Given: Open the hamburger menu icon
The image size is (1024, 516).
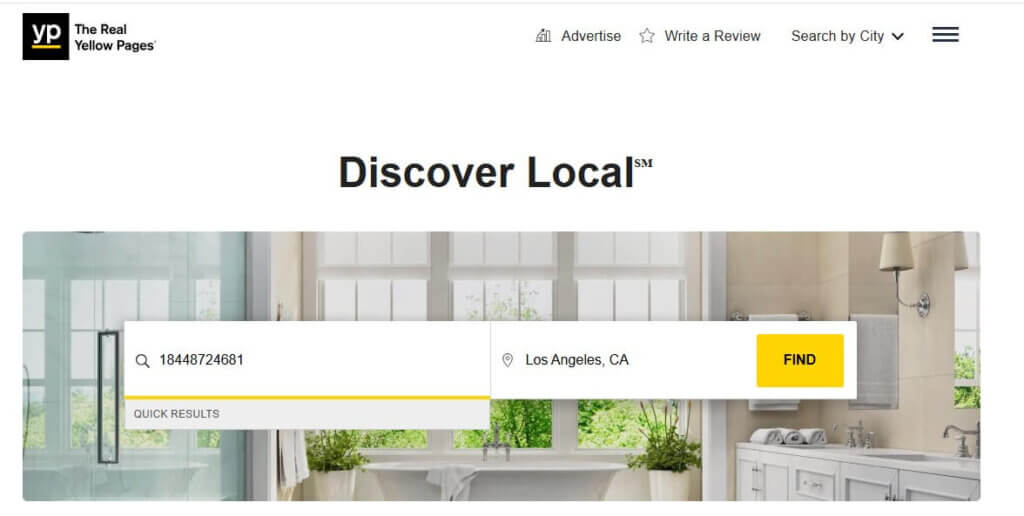Looking at the screenshot, I should pyautogui.click(x=945, y=35).
